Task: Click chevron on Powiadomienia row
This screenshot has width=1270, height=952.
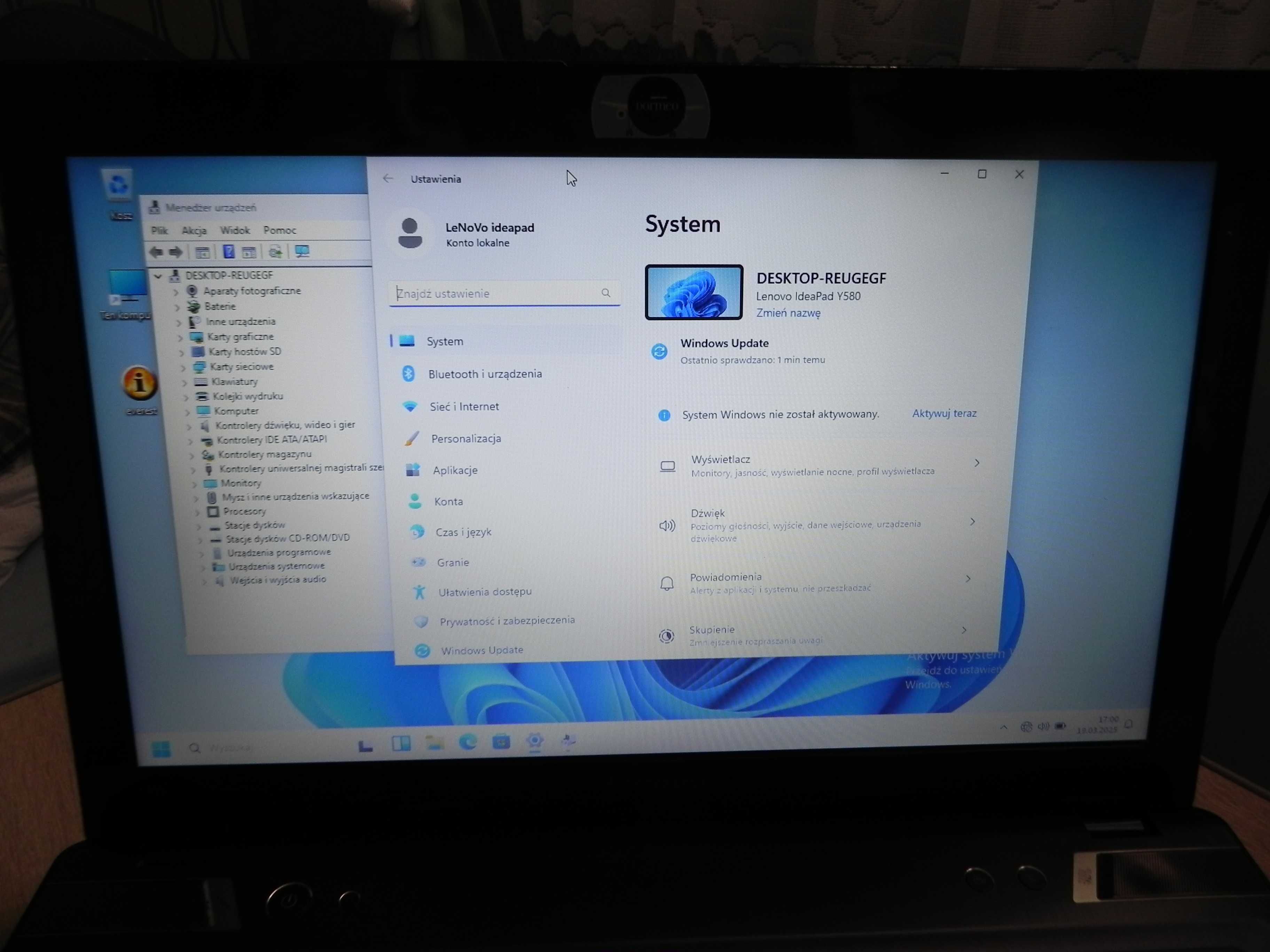Action: tap(968, 578)
